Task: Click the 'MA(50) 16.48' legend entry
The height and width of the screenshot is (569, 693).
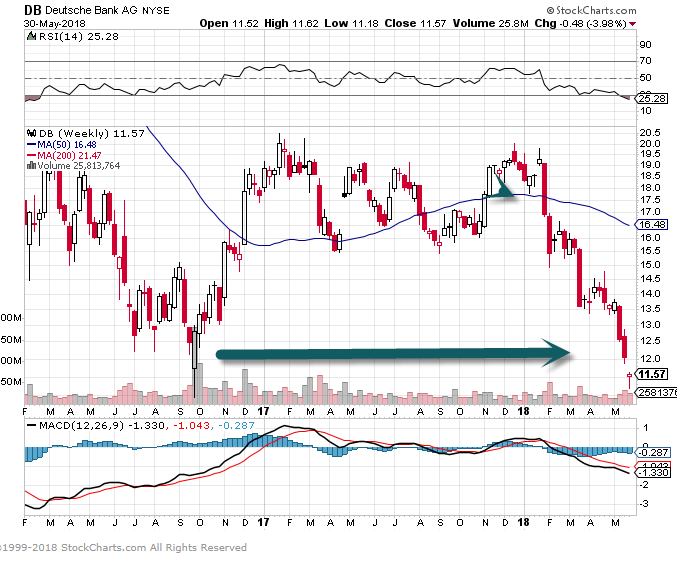Action: click(67, 145)
